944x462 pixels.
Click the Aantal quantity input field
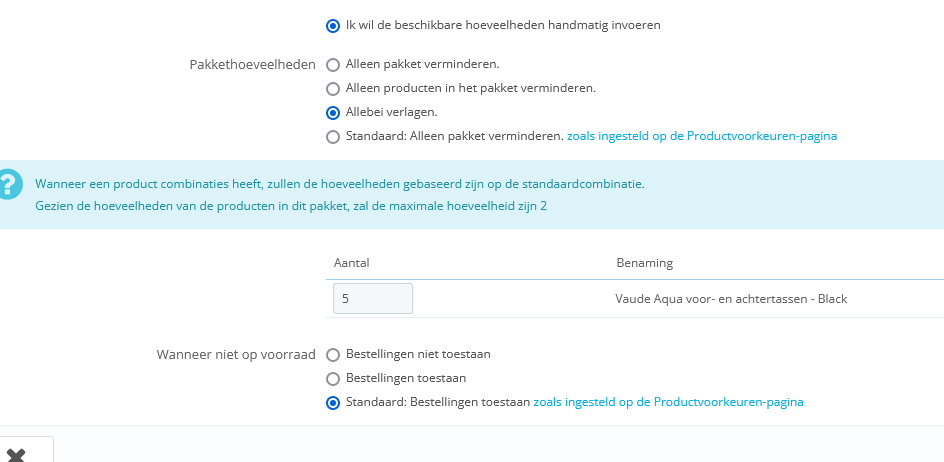pos(372,299)
